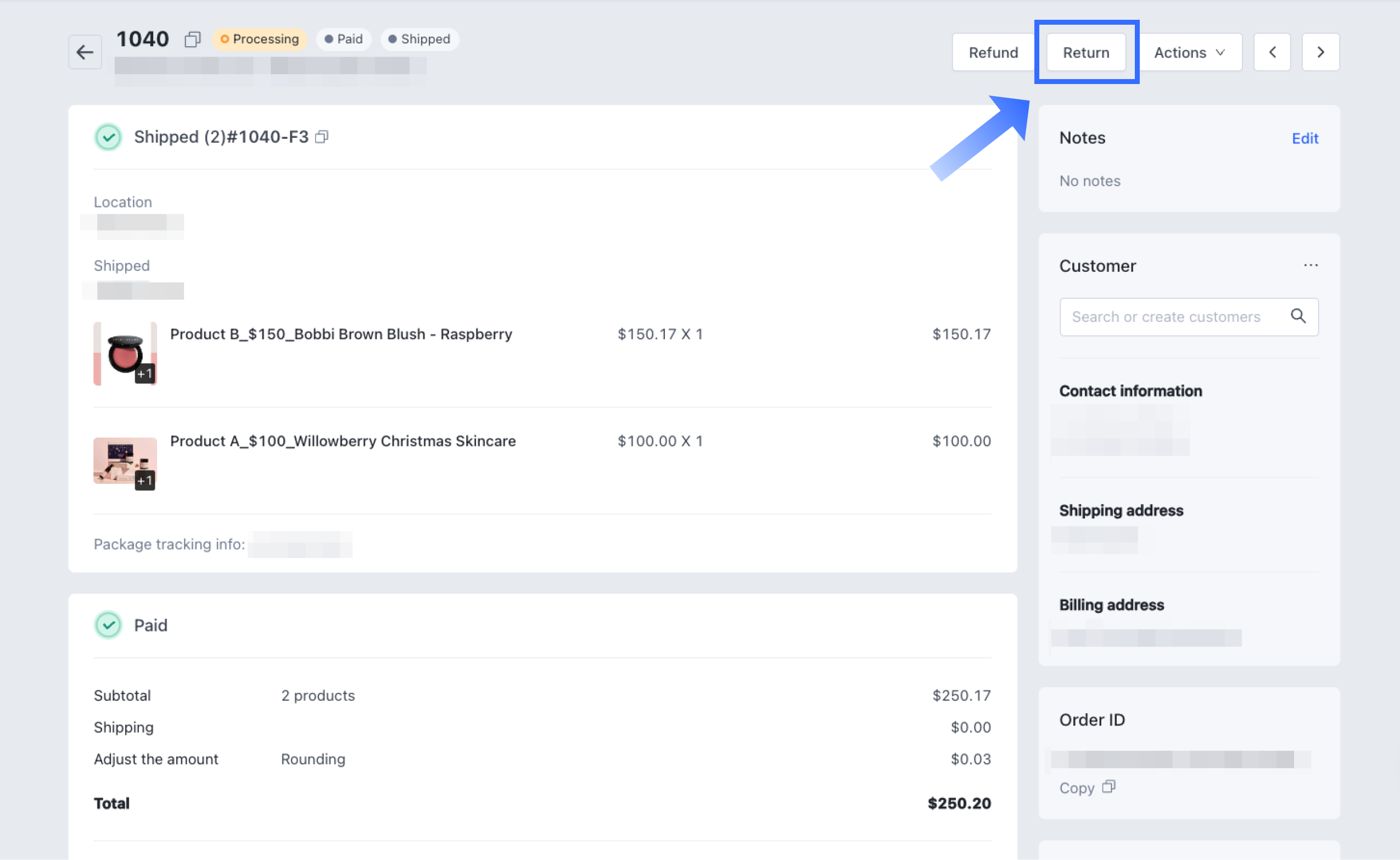Copy the Order ID icon

(x=1108, y=787)
